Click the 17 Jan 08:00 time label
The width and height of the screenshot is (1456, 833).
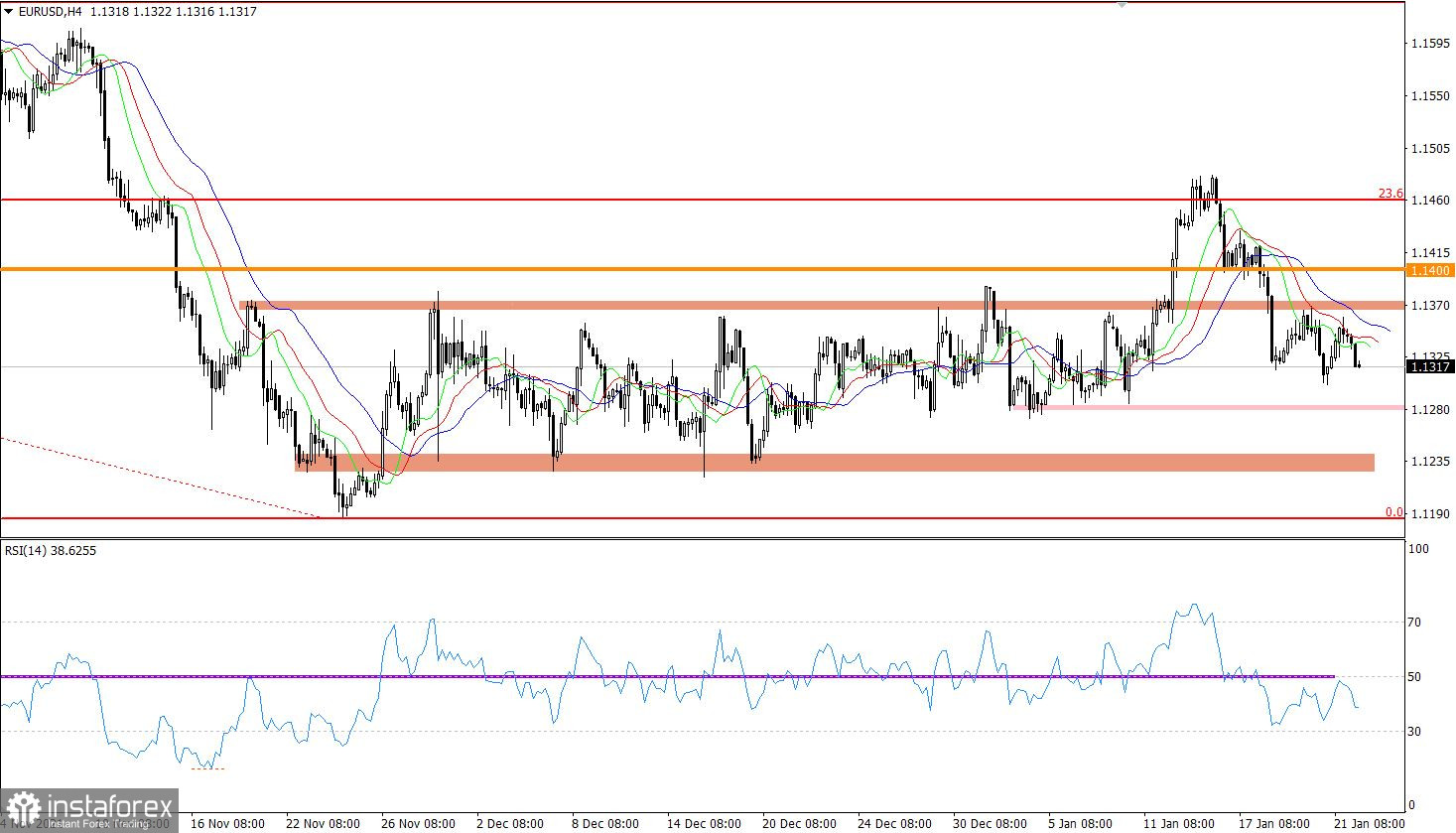pos(1273,824)
